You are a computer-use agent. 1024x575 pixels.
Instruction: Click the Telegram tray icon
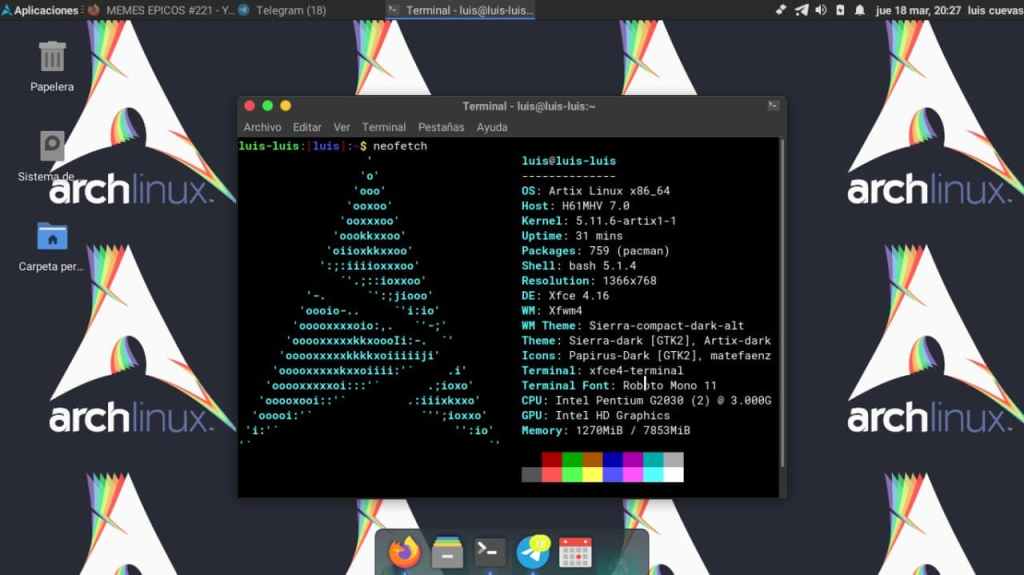(x=801, y=10)
